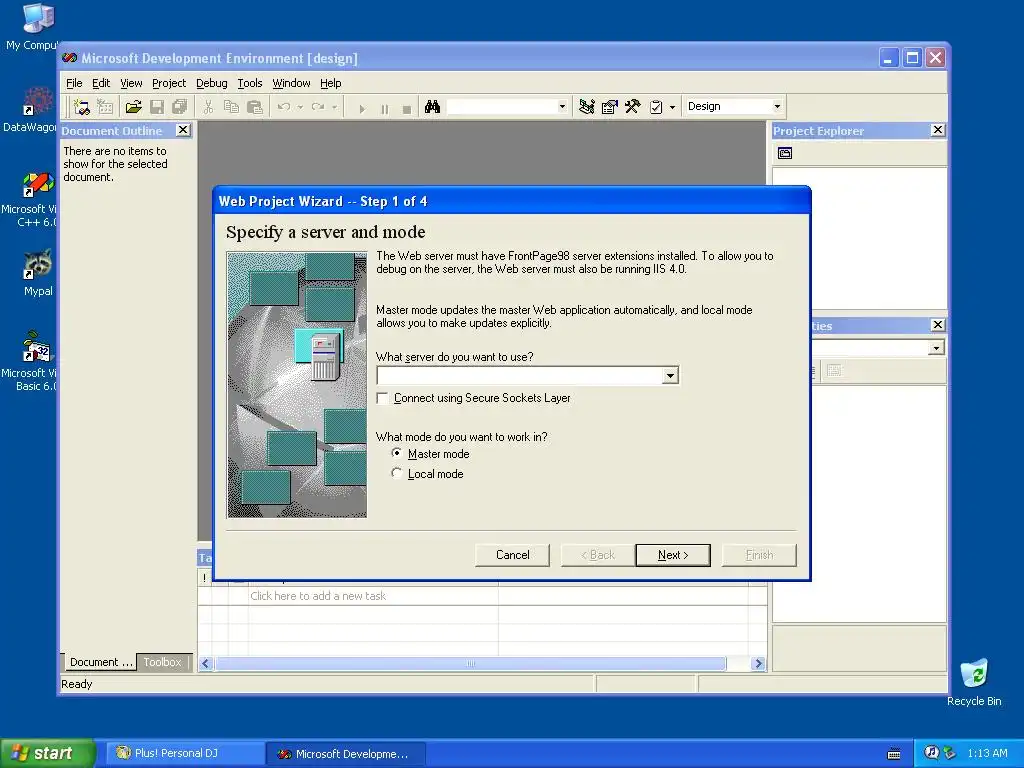The height and width of the screenshot is (768, 1024).
Task: Click the Find text input field
Action: tap(502, 106)
